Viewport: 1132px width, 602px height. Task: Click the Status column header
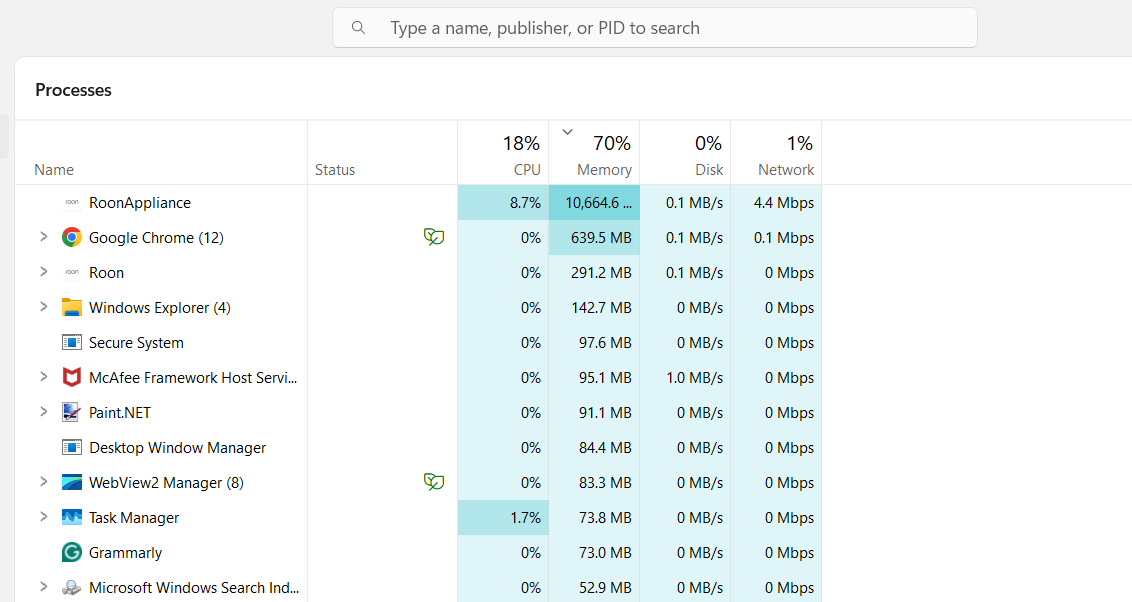[x=335, y=170]
